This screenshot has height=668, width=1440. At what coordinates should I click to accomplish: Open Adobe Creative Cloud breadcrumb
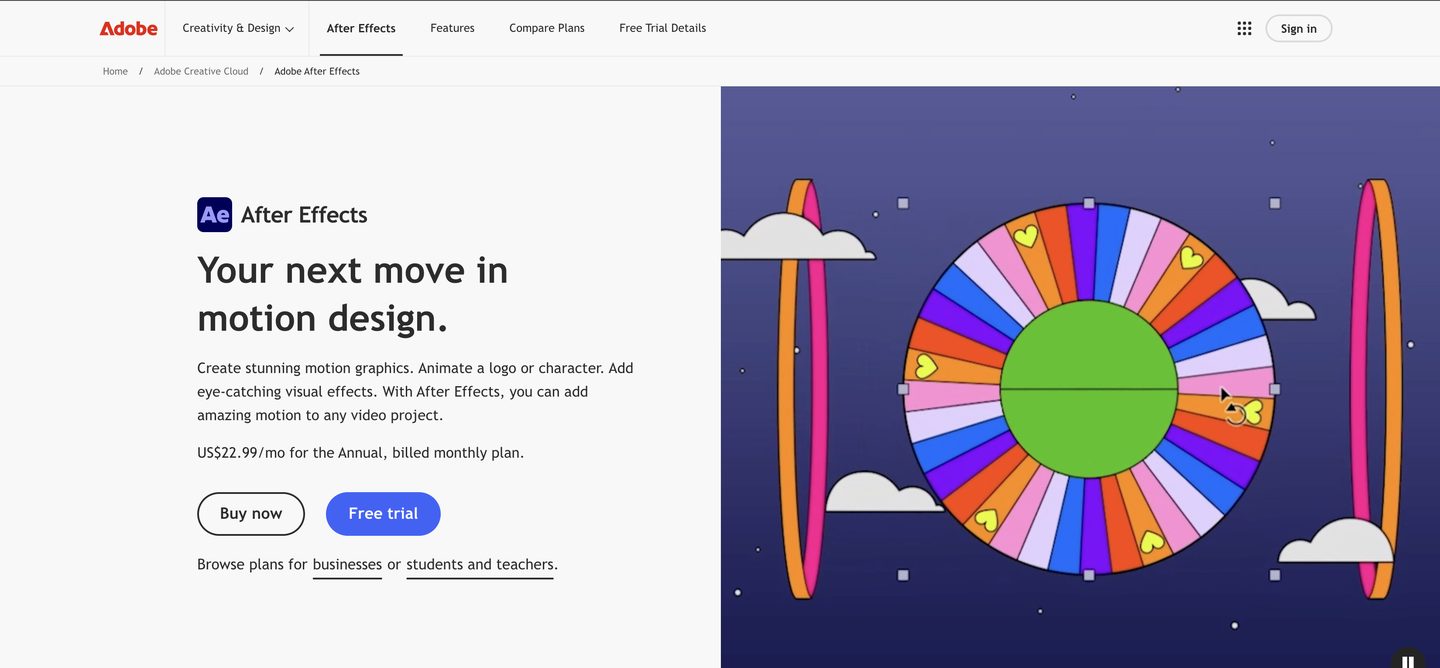click(x=201, y=71)
